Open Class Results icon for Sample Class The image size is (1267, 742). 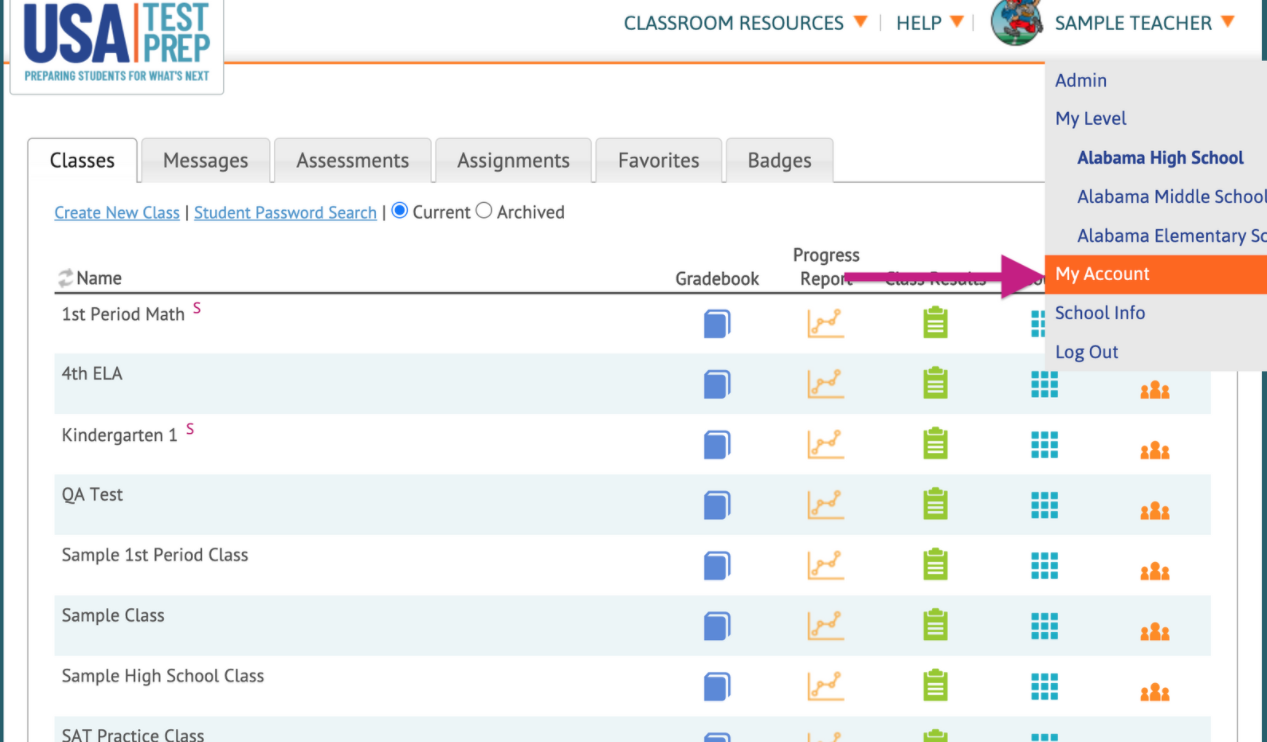(x=935, y=625)
